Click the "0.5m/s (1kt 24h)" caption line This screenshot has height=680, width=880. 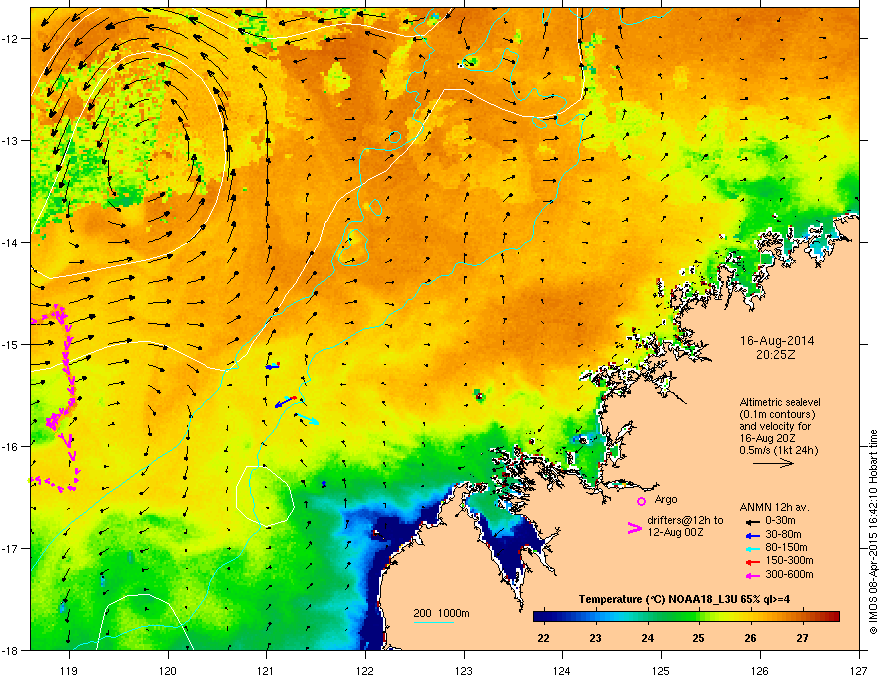coord(778,450)
